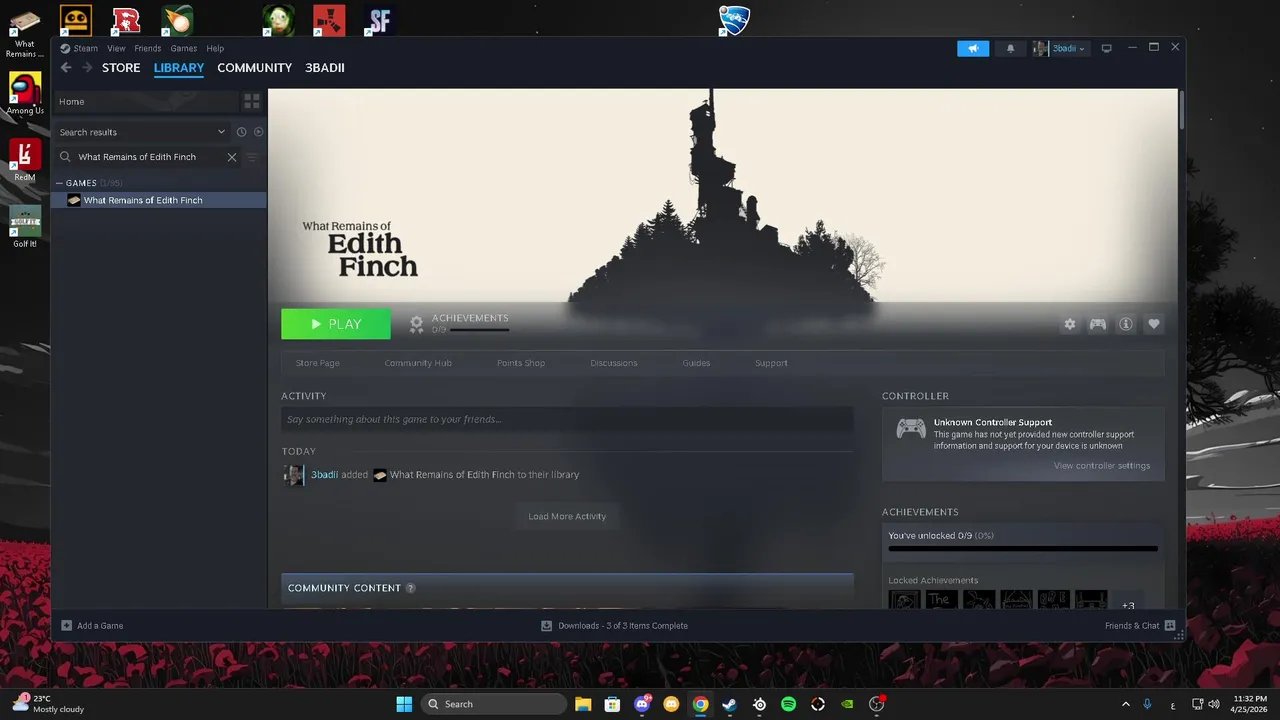Open Spotify from the taskbar
1280x720 pixels.
tap(788, 704)
